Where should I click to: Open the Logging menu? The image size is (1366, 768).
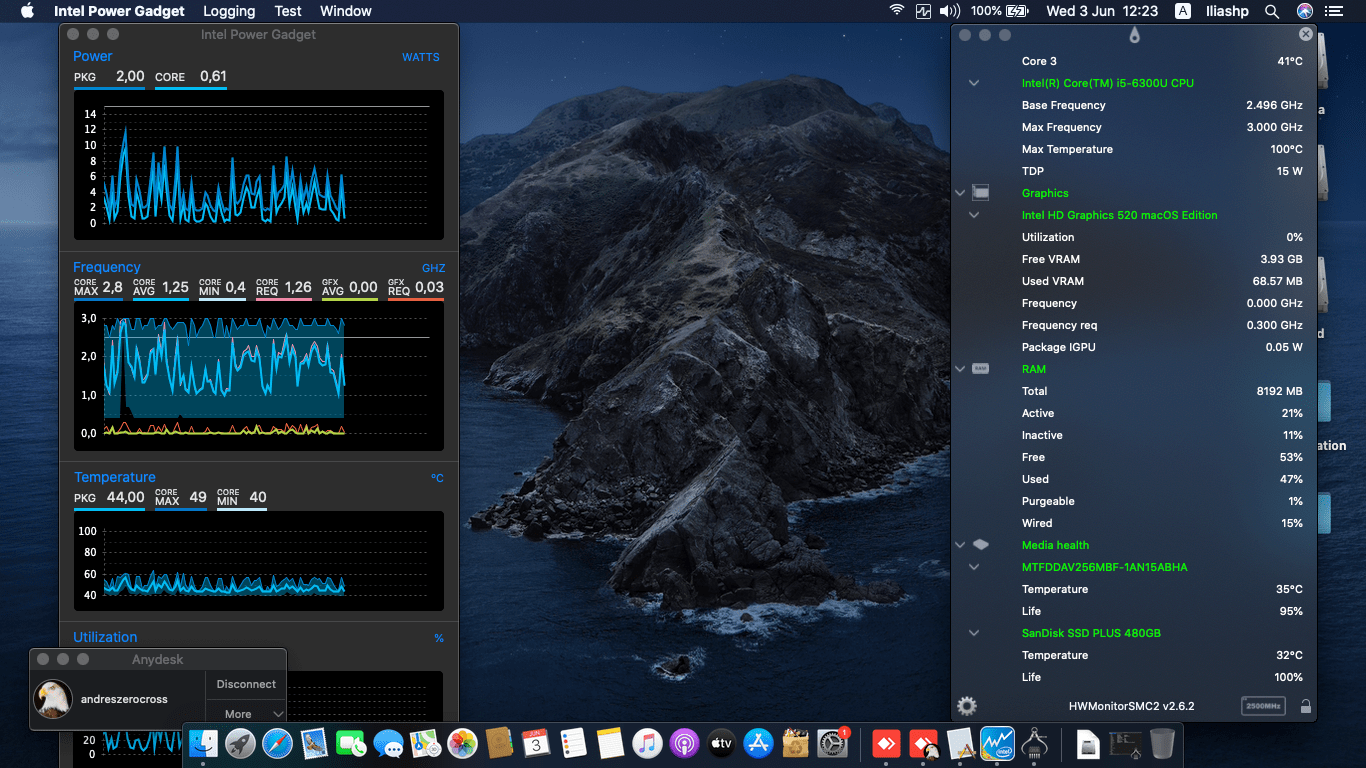[x=229, y=11]
